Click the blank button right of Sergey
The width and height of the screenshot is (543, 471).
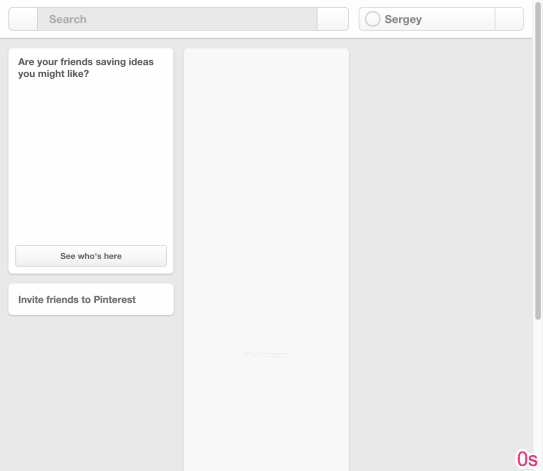point(509,19)
